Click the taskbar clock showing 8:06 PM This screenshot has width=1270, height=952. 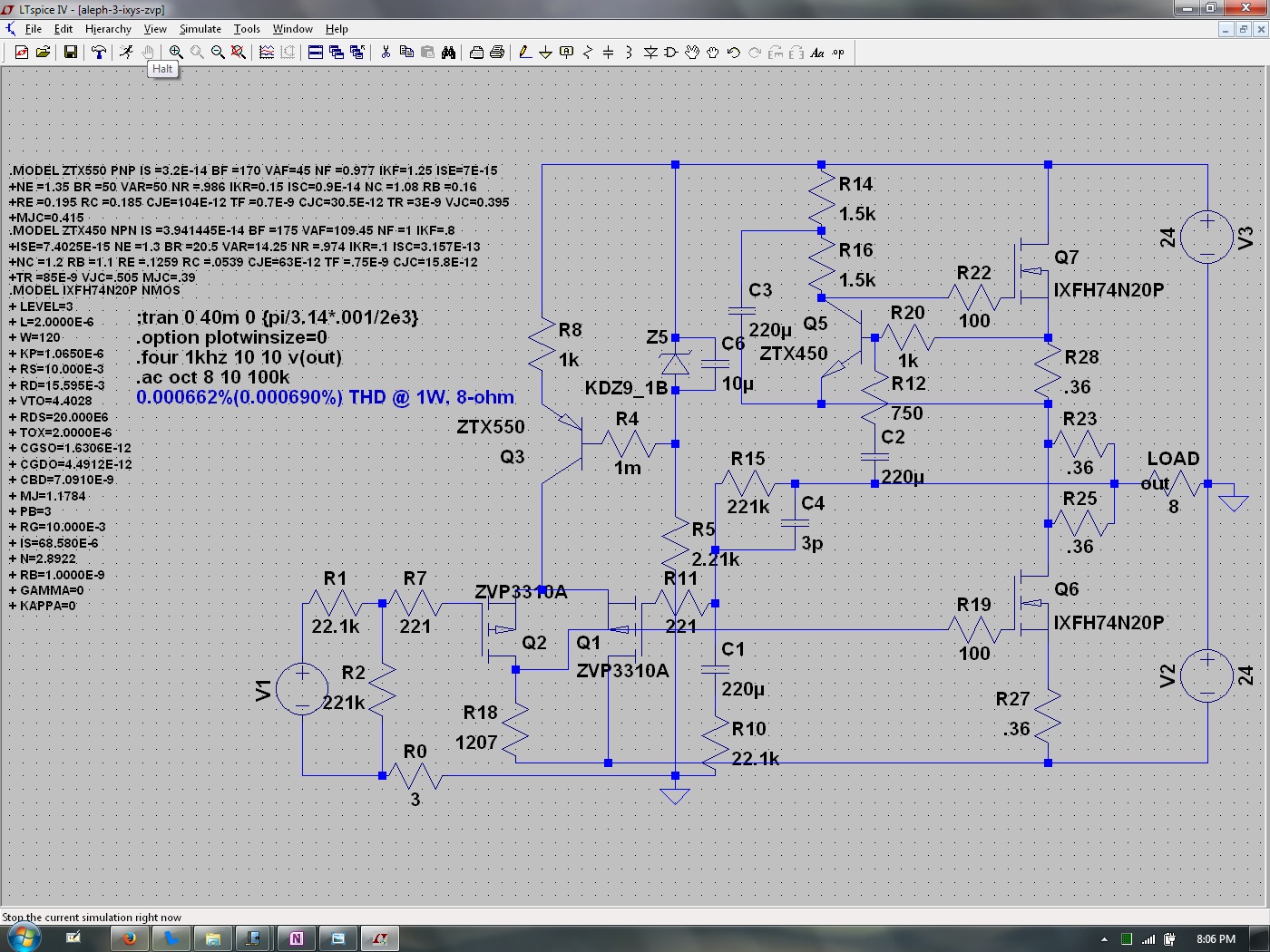[x=1216, y=939]
